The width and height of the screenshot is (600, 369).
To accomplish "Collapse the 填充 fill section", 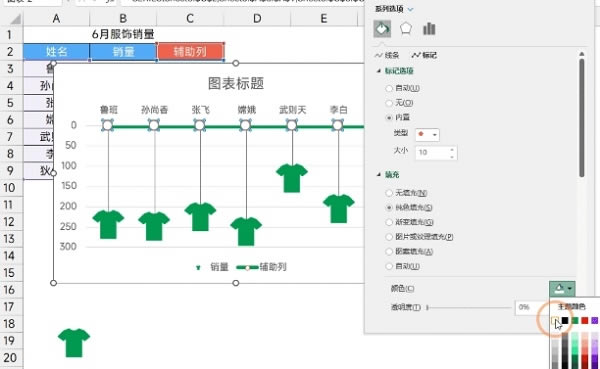I will click(379, 175).
